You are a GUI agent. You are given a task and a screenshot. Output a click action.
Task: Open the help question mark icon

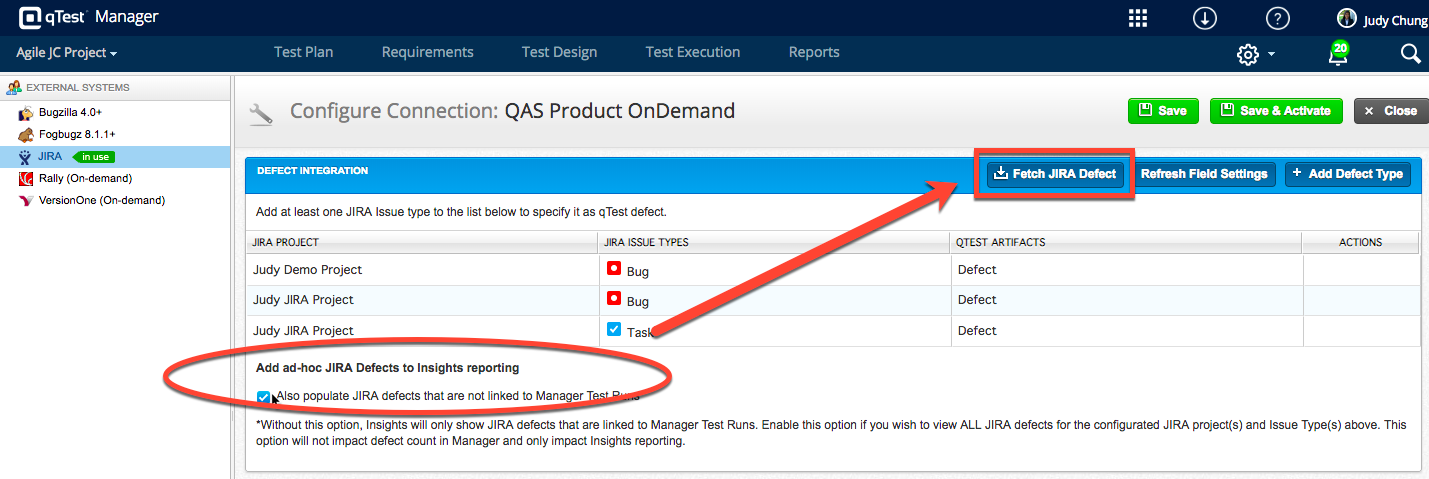click(x=1277, y=18)
